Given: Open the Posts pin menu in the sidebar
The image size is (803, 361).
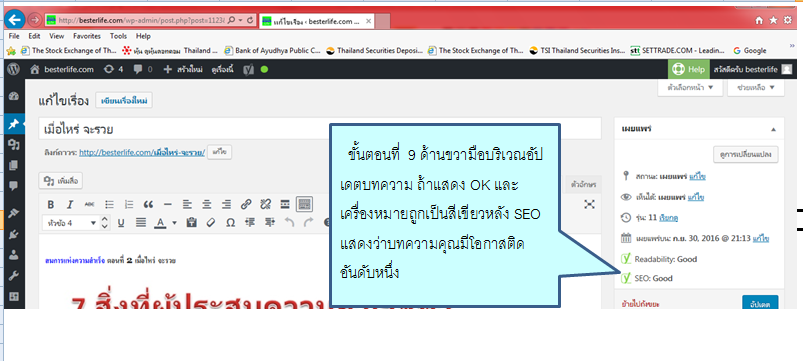Looking at the screenshot, I should 14,124.
